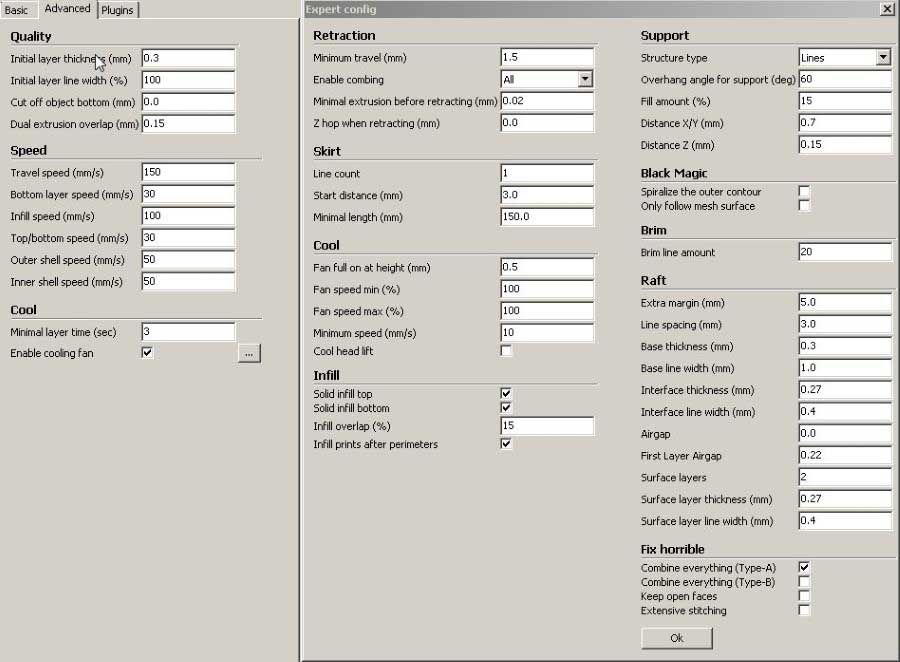The image size is (900, 662).
Task: Edit Outer shell speed field
Action: pos(188,259)
